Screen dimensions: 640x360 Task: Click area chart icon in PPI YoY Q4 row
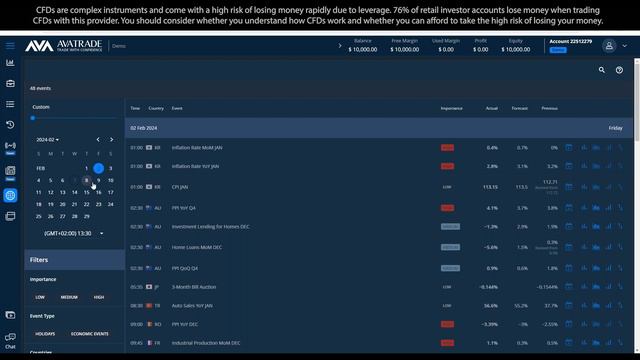[596, 208]
